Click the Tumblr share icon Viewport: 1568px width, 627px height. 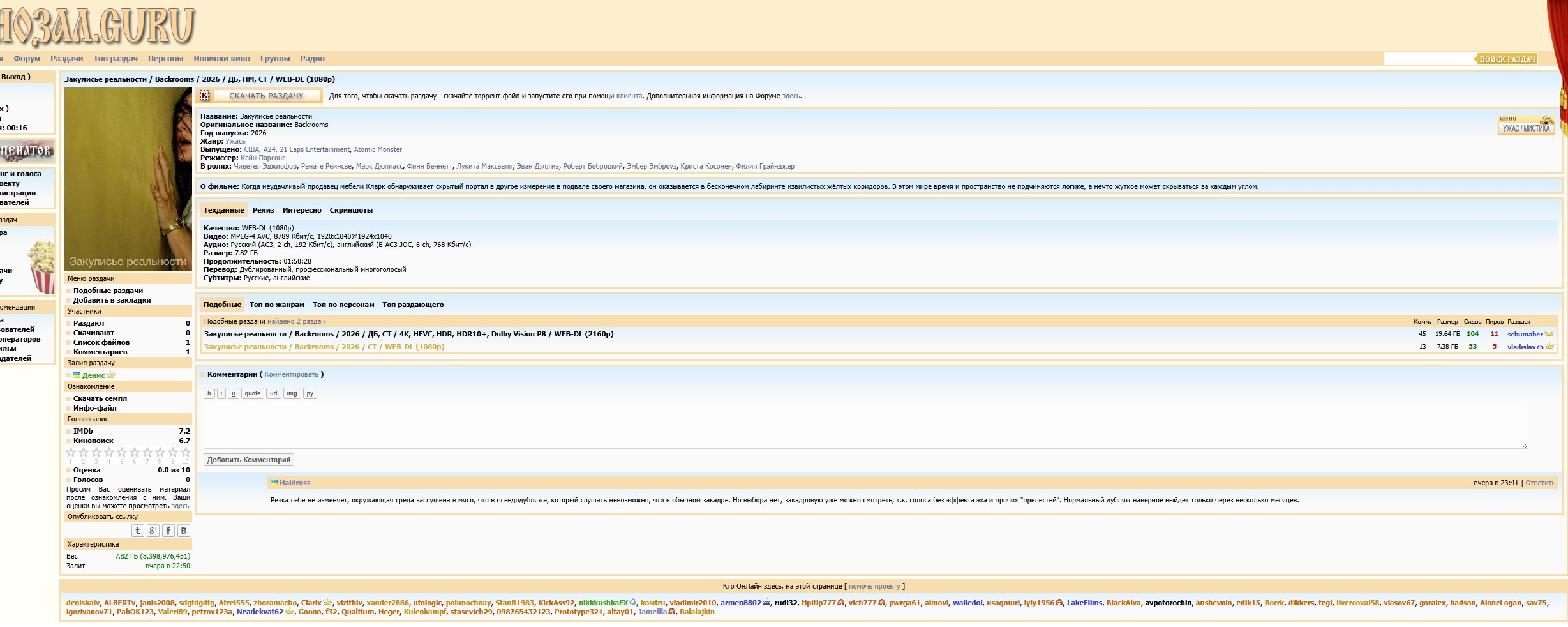137,531
